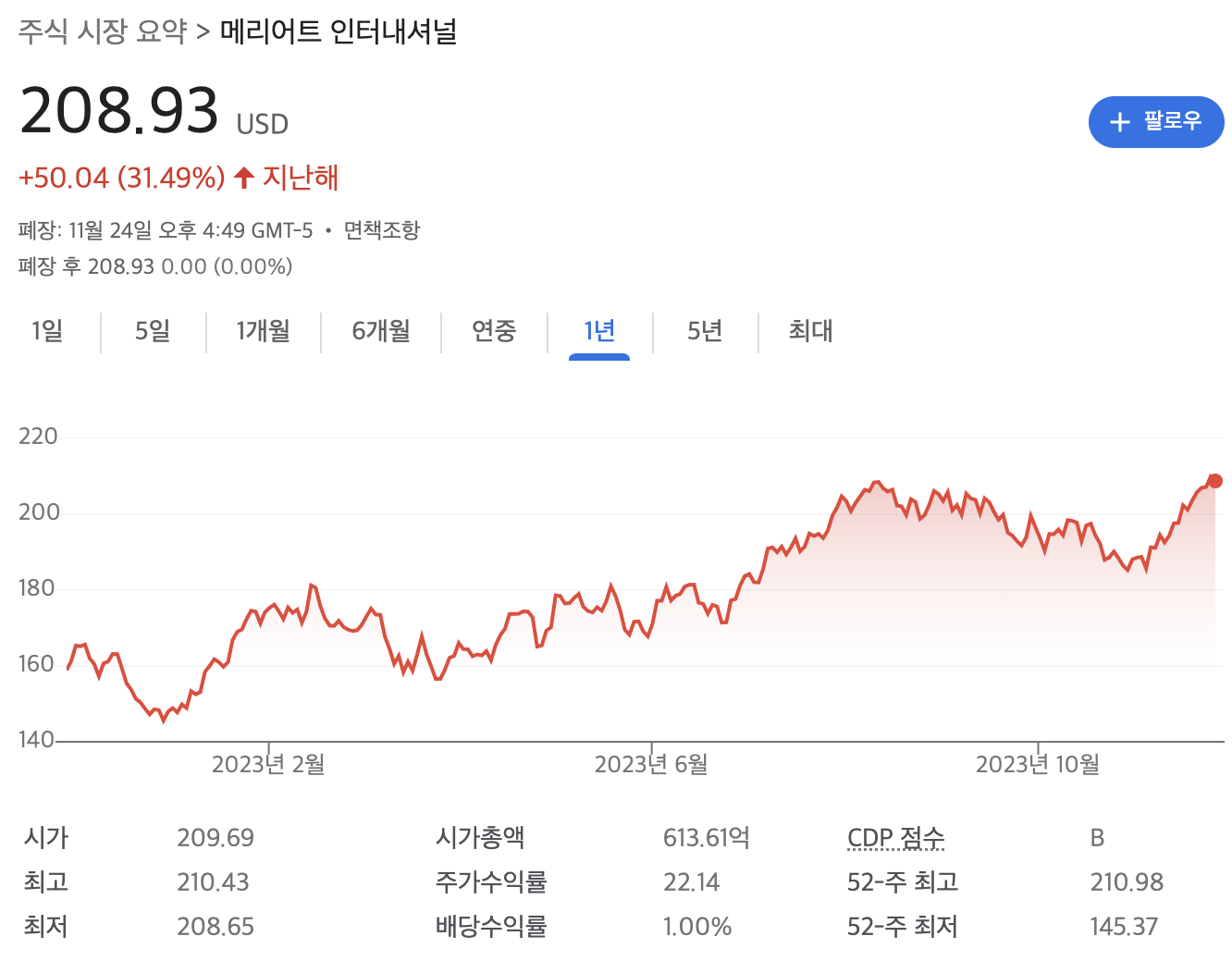Click the 폐장 후 after-hours price line
Image resolution: width=1232 pixels, height=961 pixels.
155,266
